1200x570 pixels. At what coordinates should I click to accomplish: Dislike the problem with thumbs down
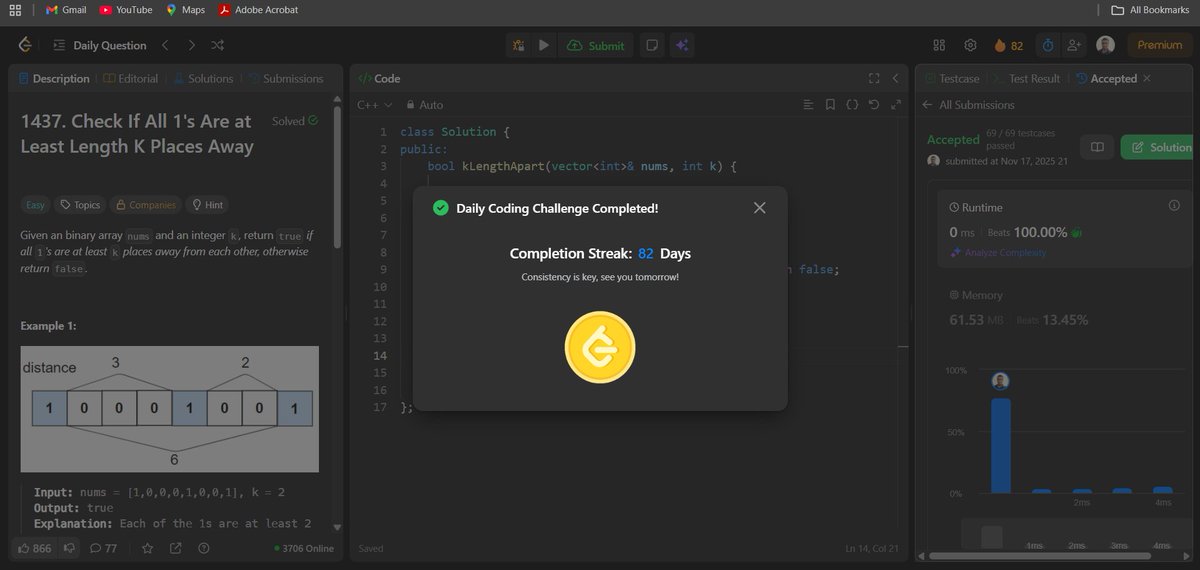69,548
